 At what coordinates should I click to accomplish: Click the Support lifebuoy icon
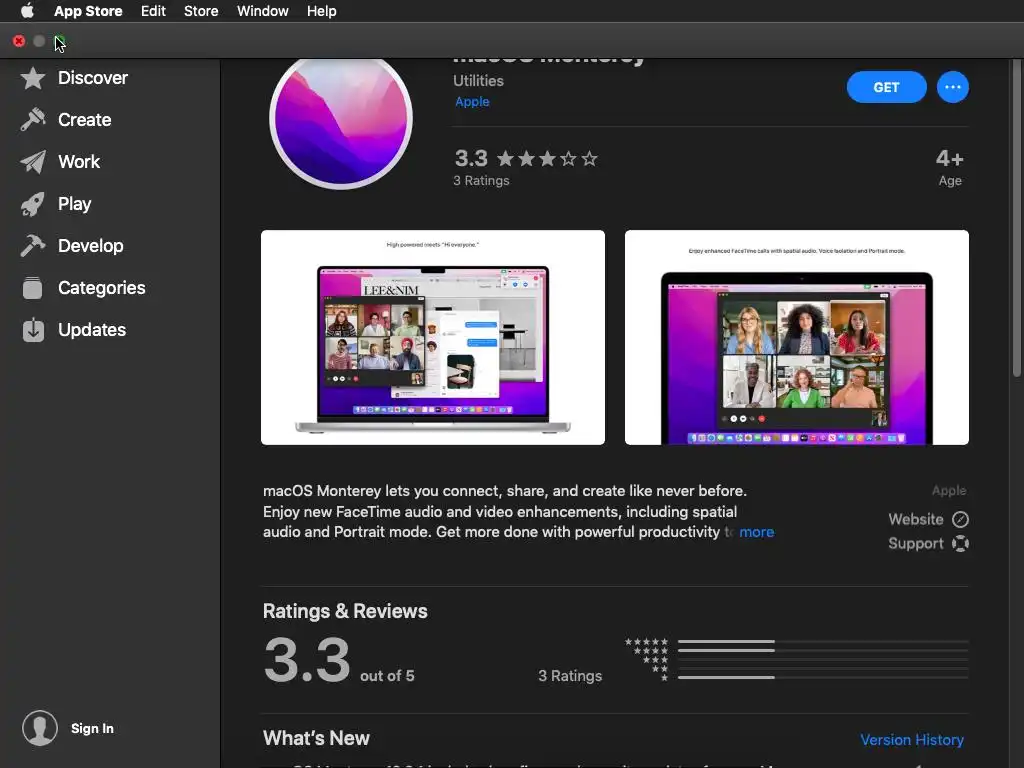point(960,543)
